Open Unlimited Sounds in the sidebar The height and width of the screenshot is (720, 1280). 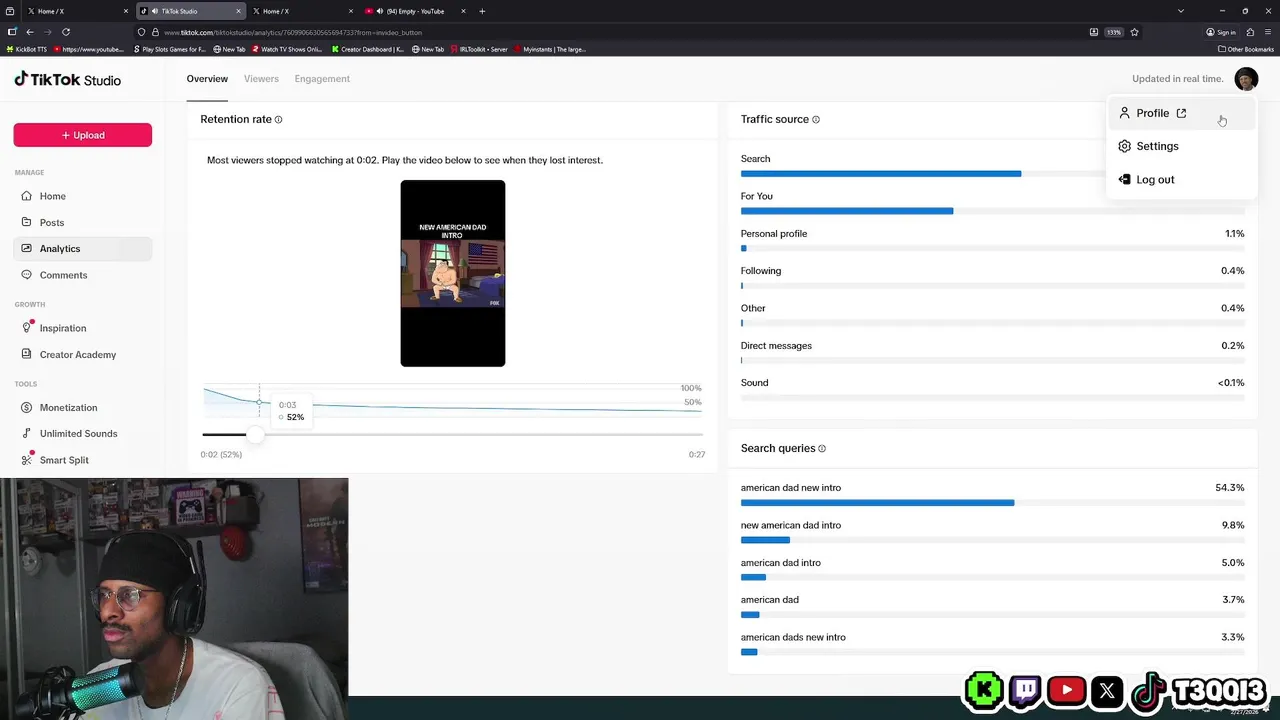pos(83,433)
